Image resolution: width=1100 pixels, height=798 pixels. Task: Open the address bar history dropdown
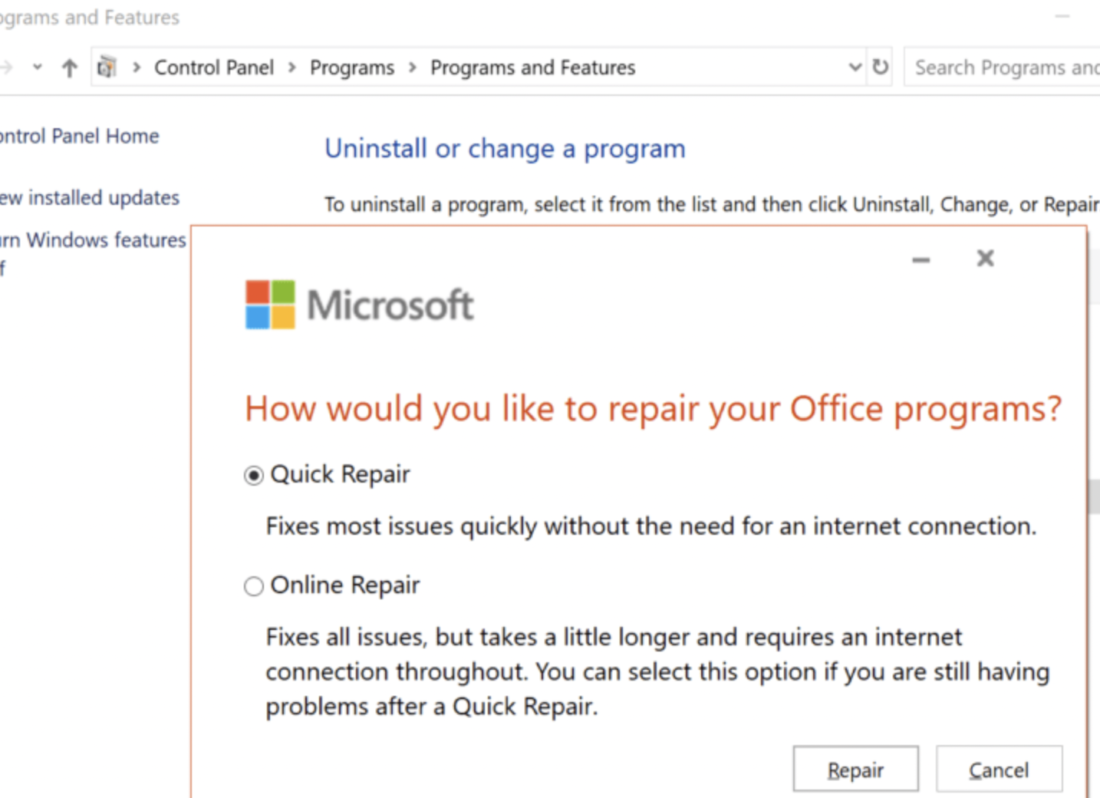pos(855,66)
